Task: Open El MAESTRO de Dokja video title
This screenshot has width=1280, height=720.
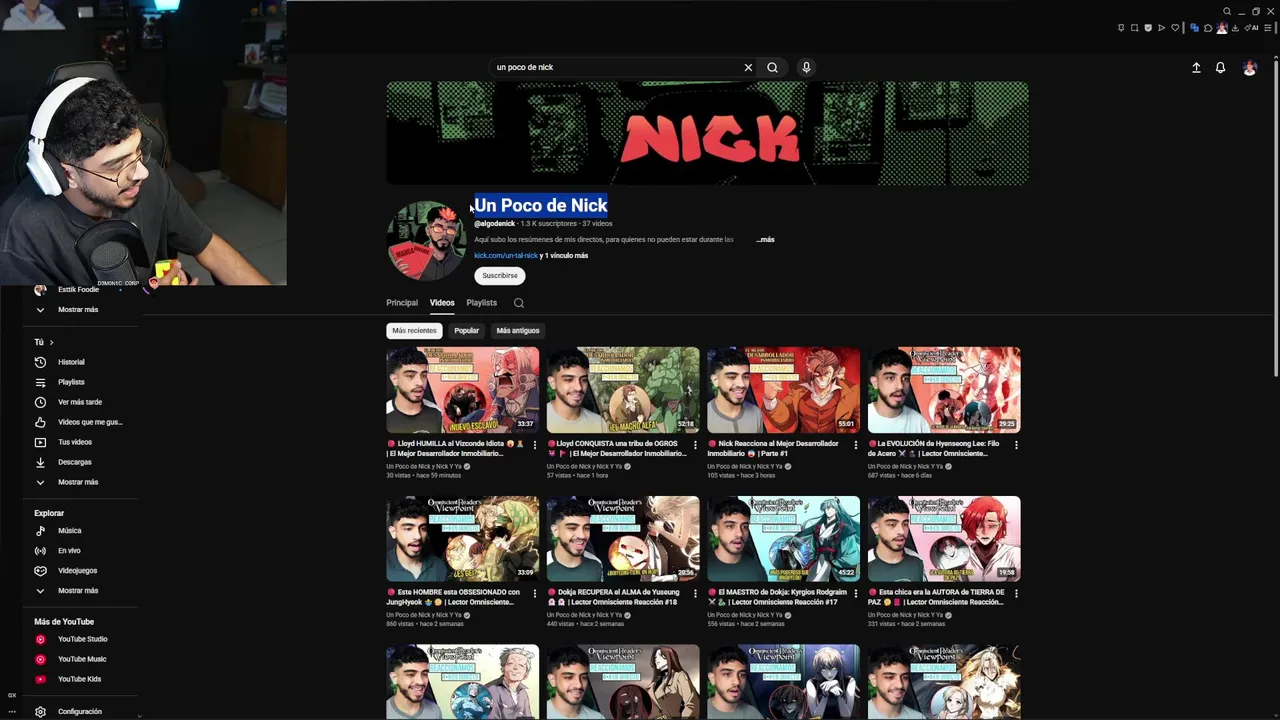Action: point(778,597)
